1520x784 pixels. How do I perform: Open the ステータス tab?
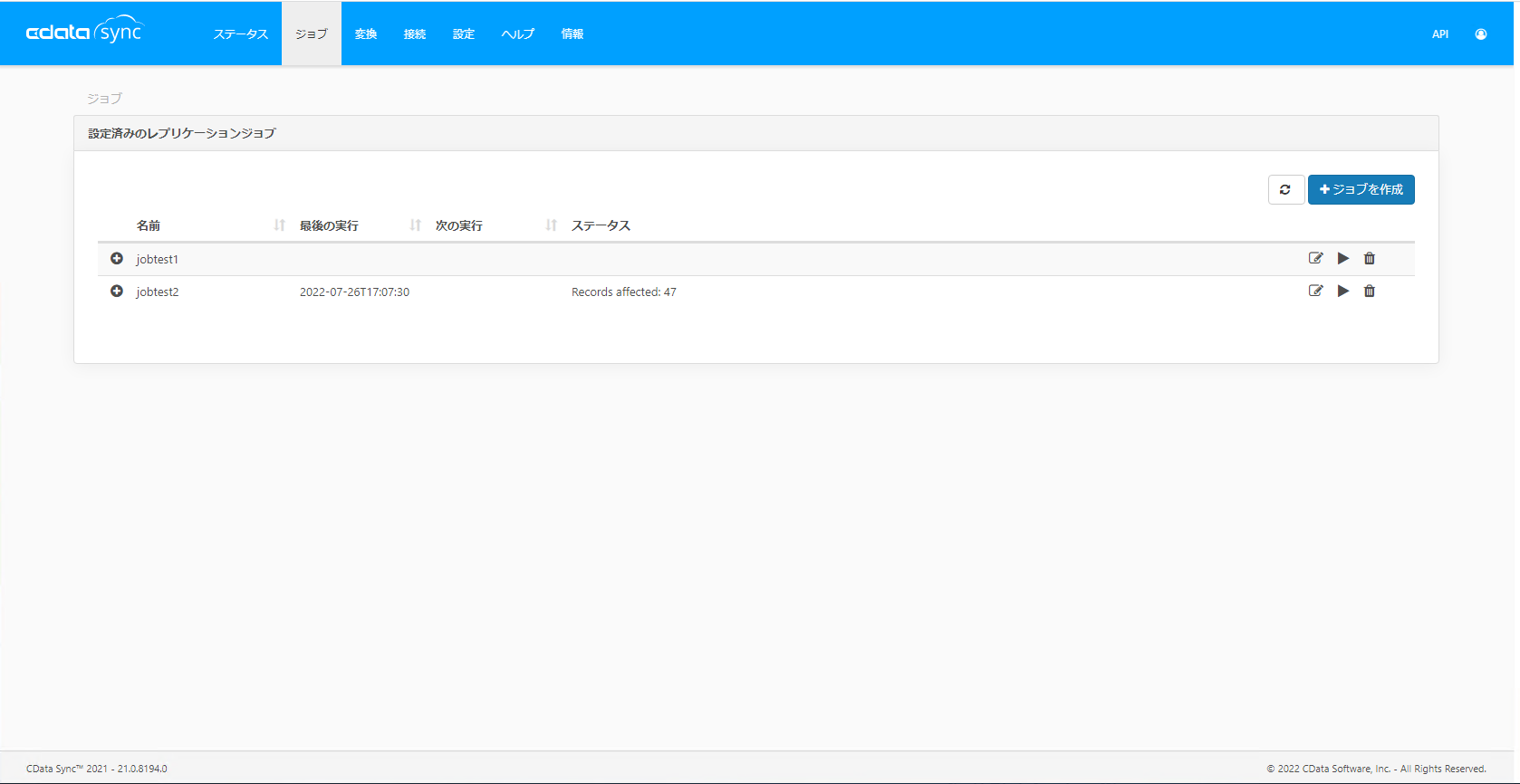(241, 34)
